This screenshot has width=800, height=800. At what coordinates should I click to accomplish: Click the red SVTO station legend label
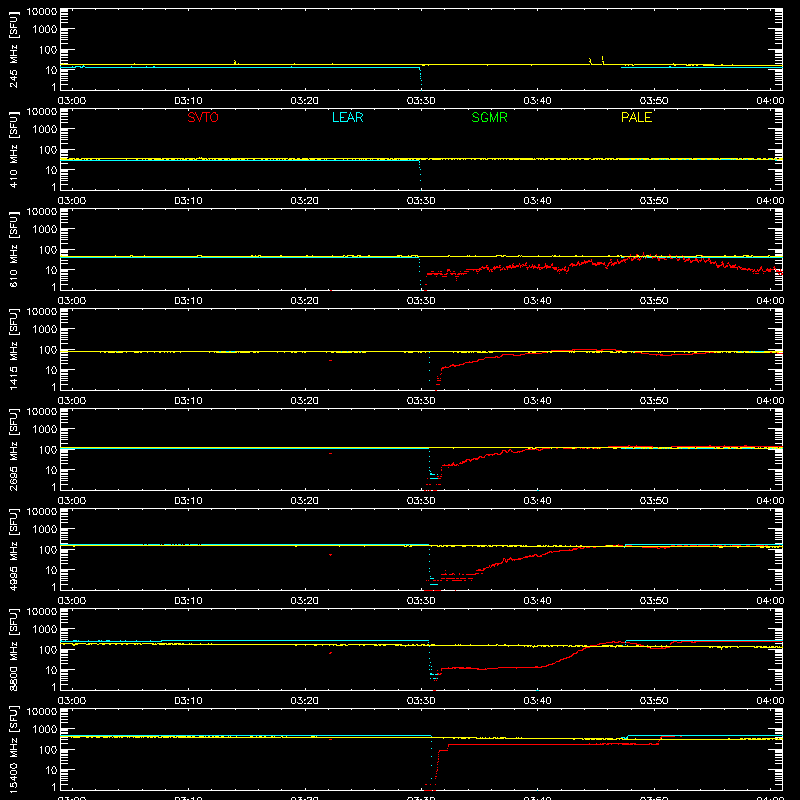click(203, 117)
